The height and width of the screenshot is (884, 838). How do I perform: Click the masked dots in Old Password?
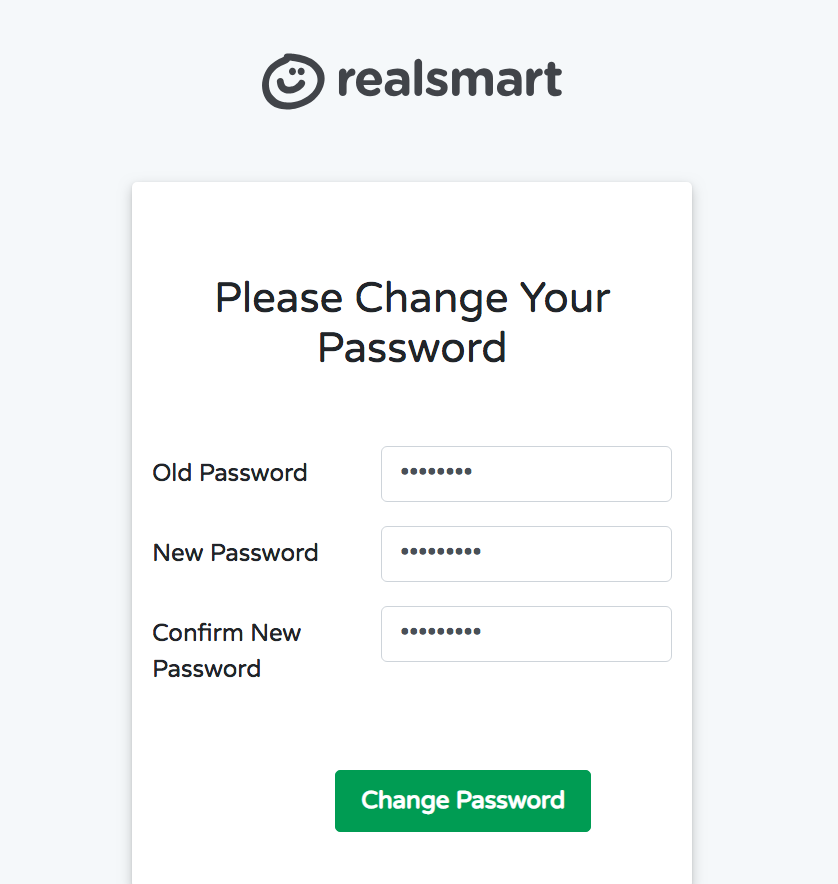coord(436,472)
